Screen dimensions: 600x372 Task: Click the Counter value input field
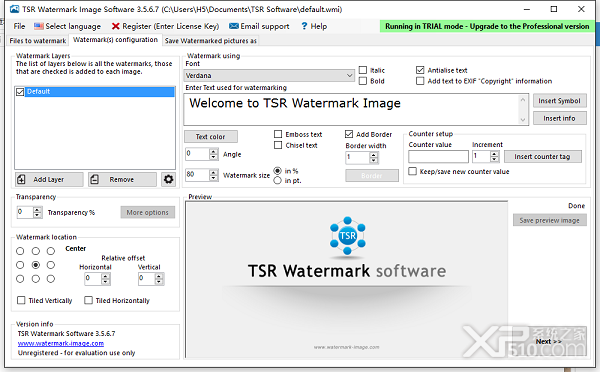pos(438,157)
